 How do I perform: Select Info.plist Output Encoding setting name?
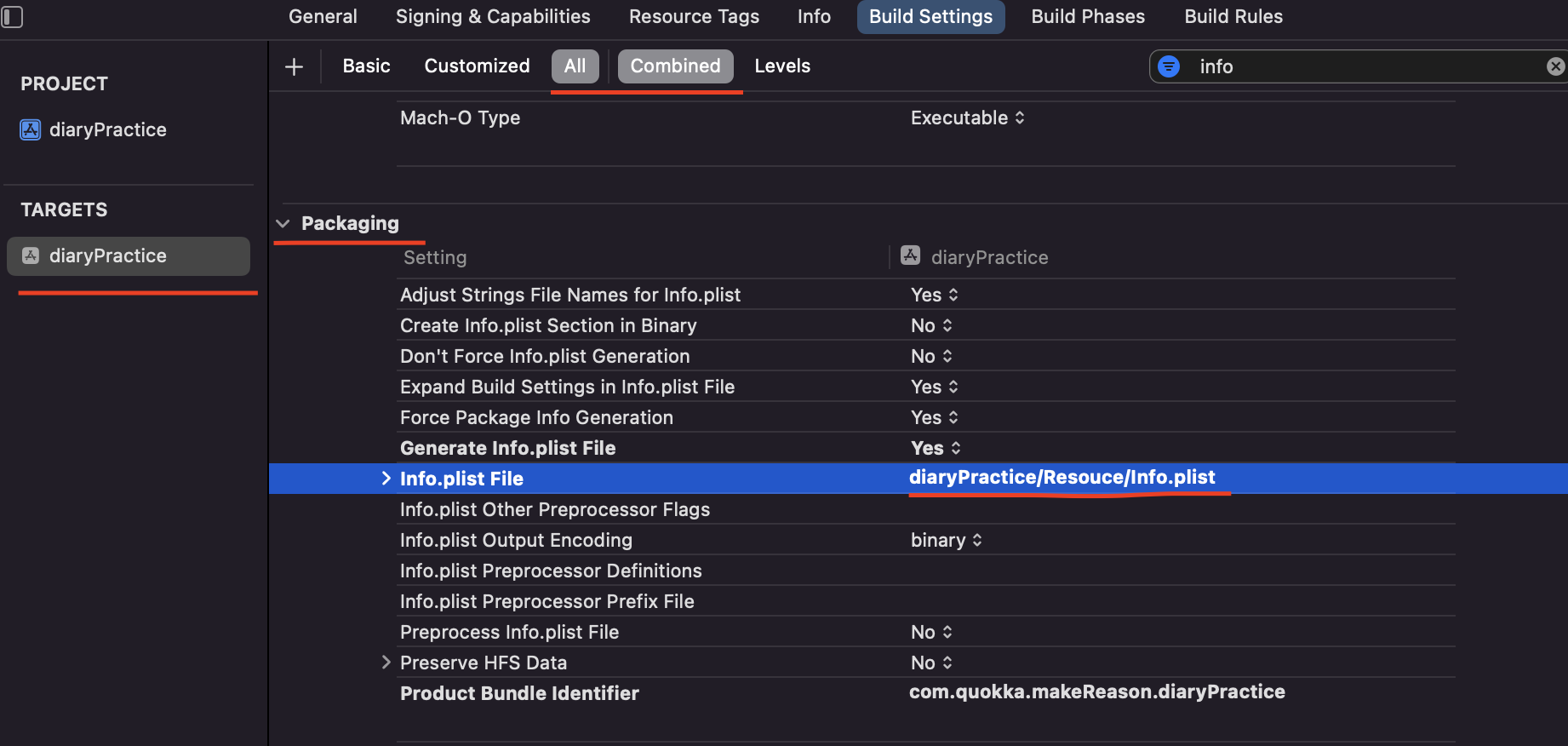(516, 540)
